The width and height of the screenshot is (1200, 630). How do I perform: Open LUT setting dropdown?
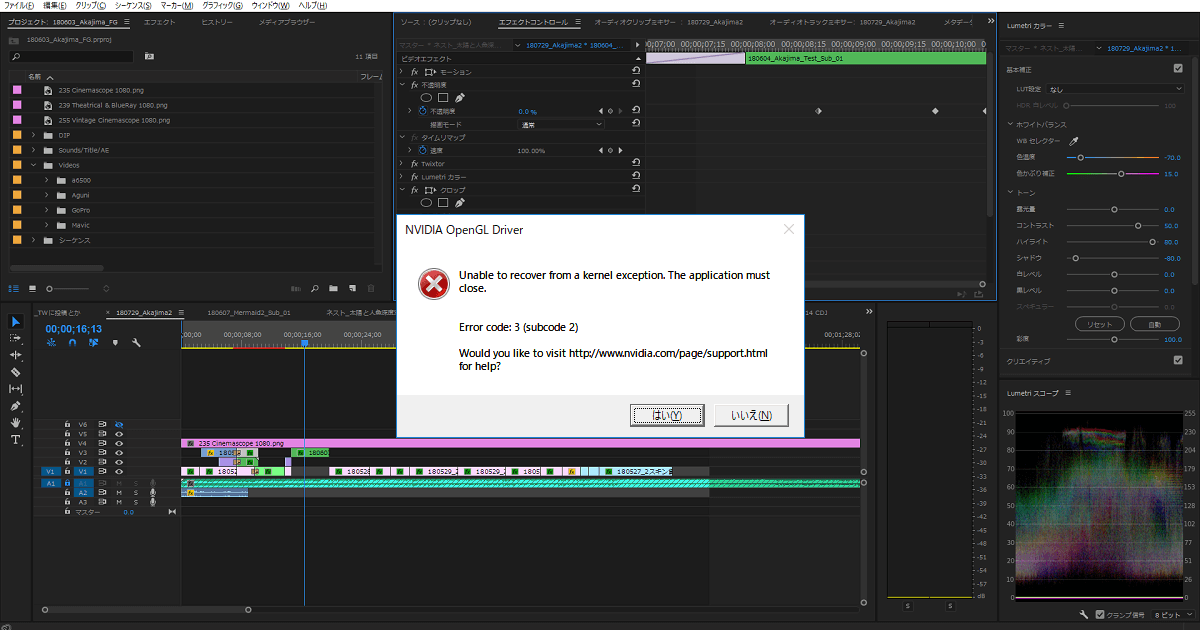coord(1113,89)
